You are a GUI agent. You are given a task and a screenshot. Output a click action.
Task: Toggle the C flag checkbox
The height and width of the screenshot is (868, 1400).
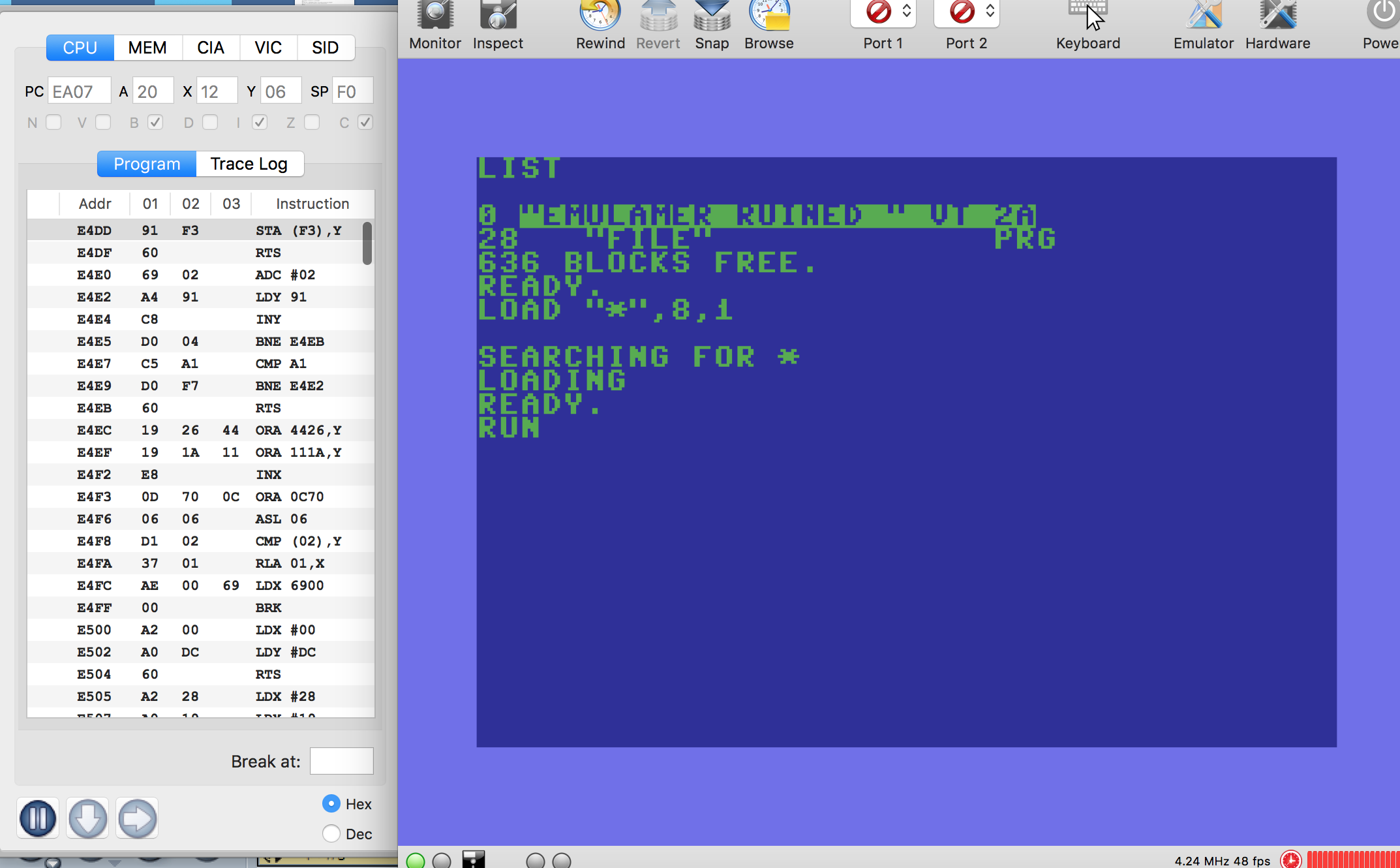click(x=365, y=122)
